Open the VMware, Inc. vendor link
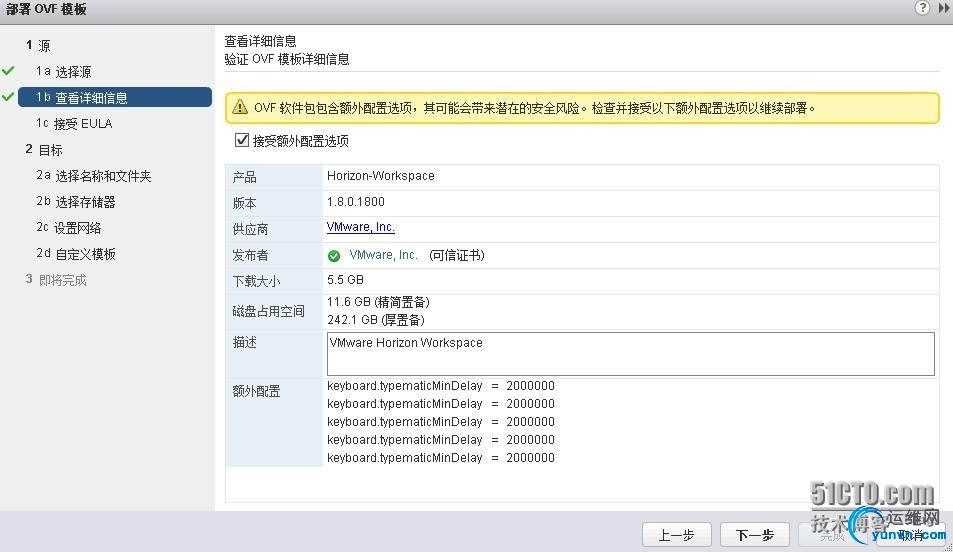This screenshot has width=953, height=552. pyautogui.click(x=361, y=227)
